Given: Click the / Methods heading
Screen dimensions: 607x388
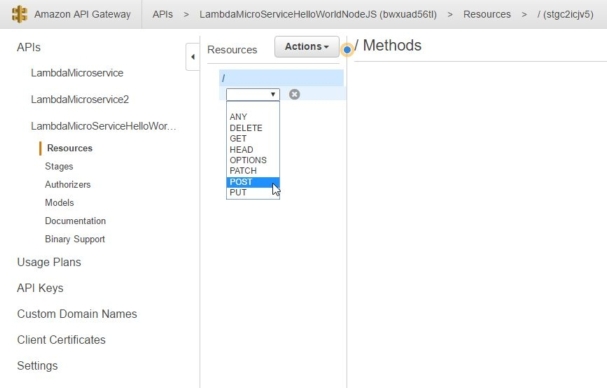Looking at the screenshot, I should (x=388, y=45).
